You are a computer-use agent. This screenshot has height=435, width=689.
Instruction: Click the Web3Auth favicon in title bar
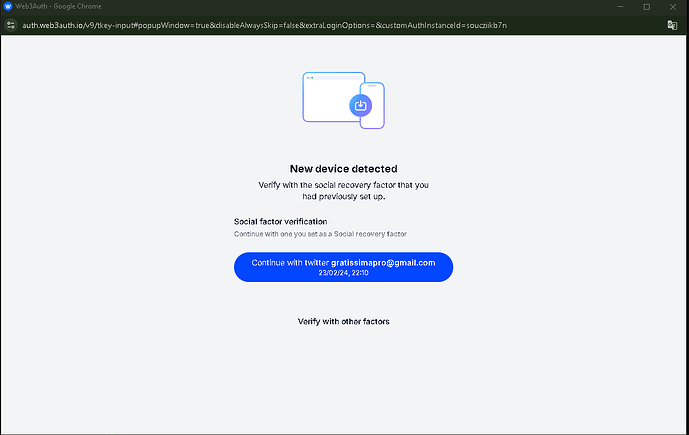[x=8, y=6]
